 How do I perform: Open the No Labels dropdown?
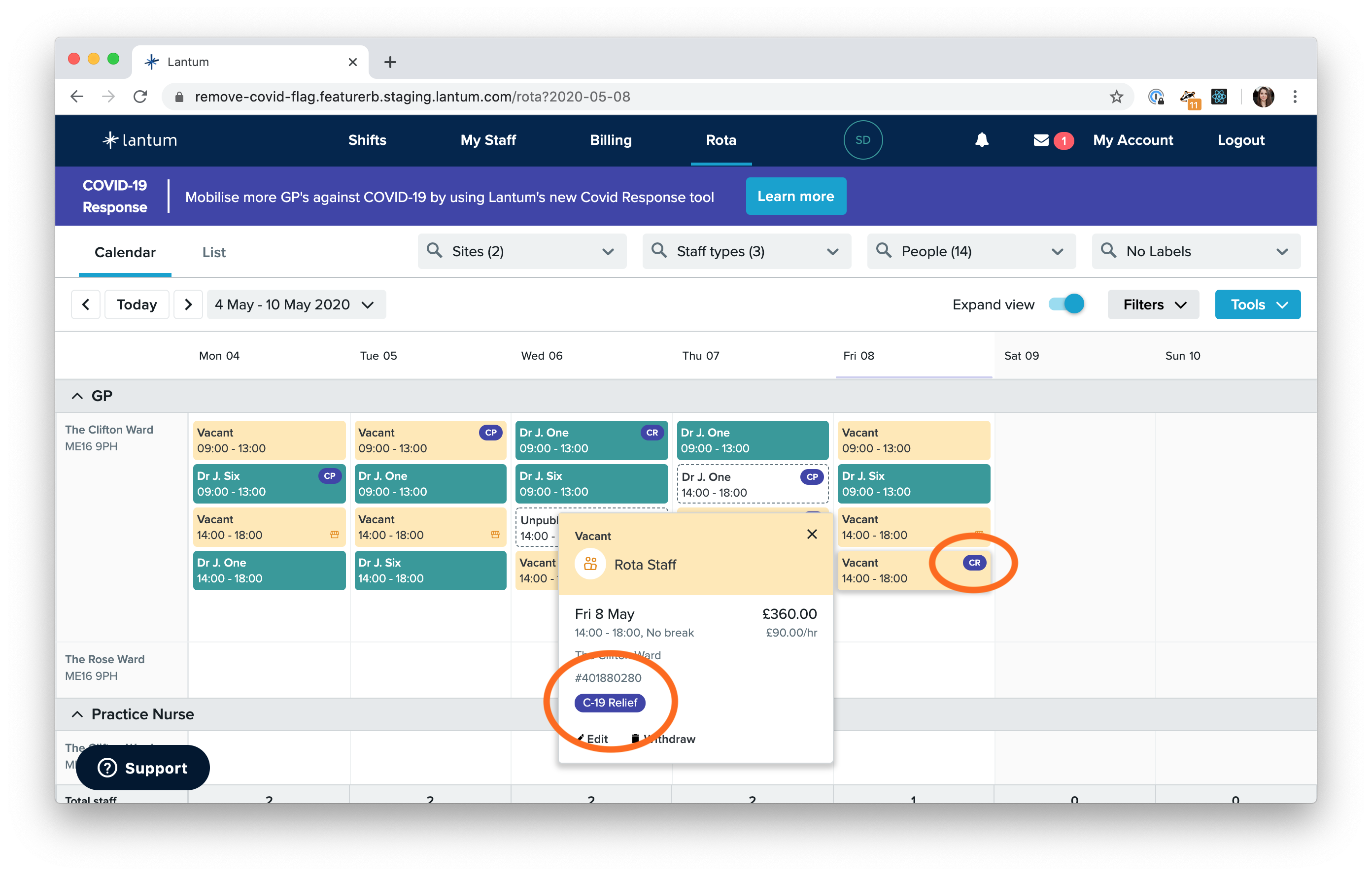pos(1196,251)
